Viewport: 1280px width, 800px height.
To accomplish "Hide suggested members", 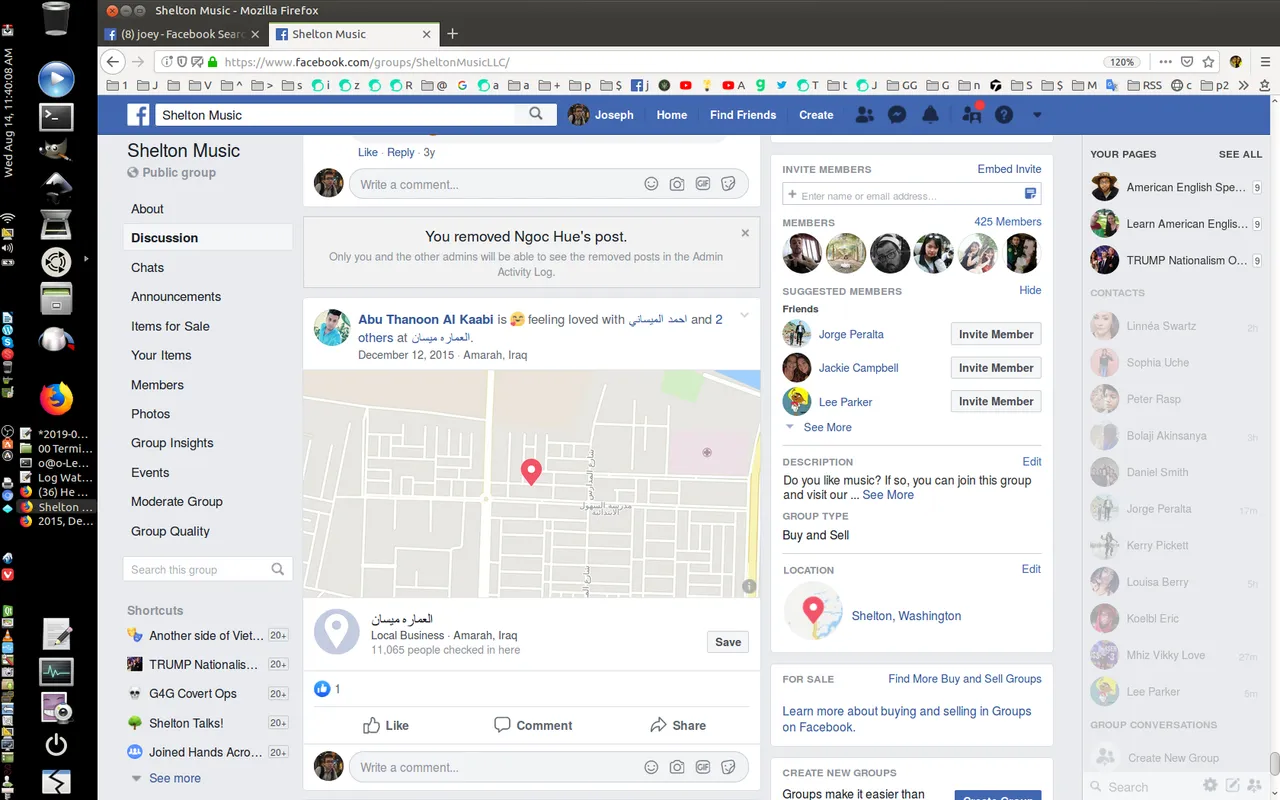I will (x=1030, y=290).
